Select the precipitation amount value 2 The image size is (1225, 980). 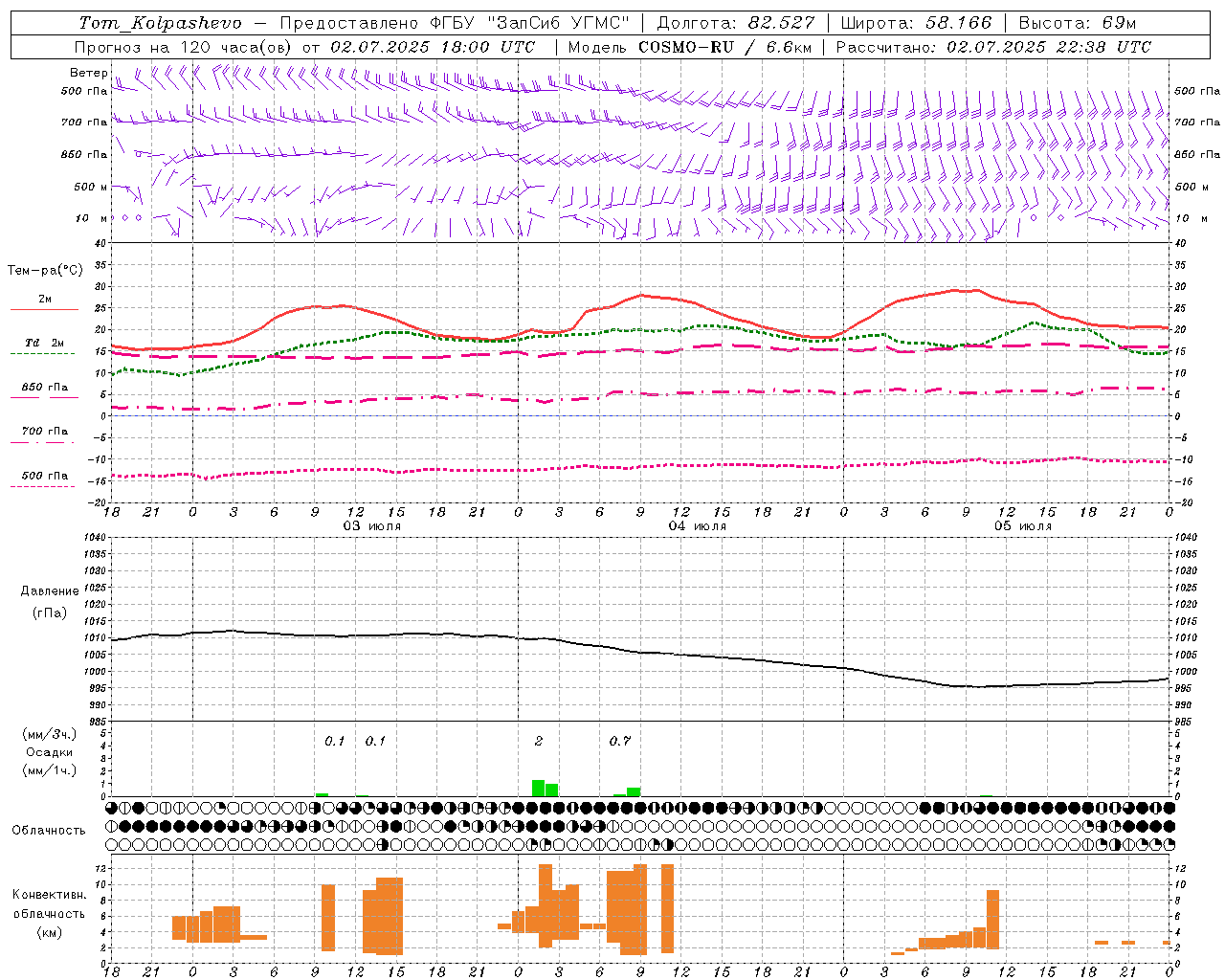[x=539, y=742]
